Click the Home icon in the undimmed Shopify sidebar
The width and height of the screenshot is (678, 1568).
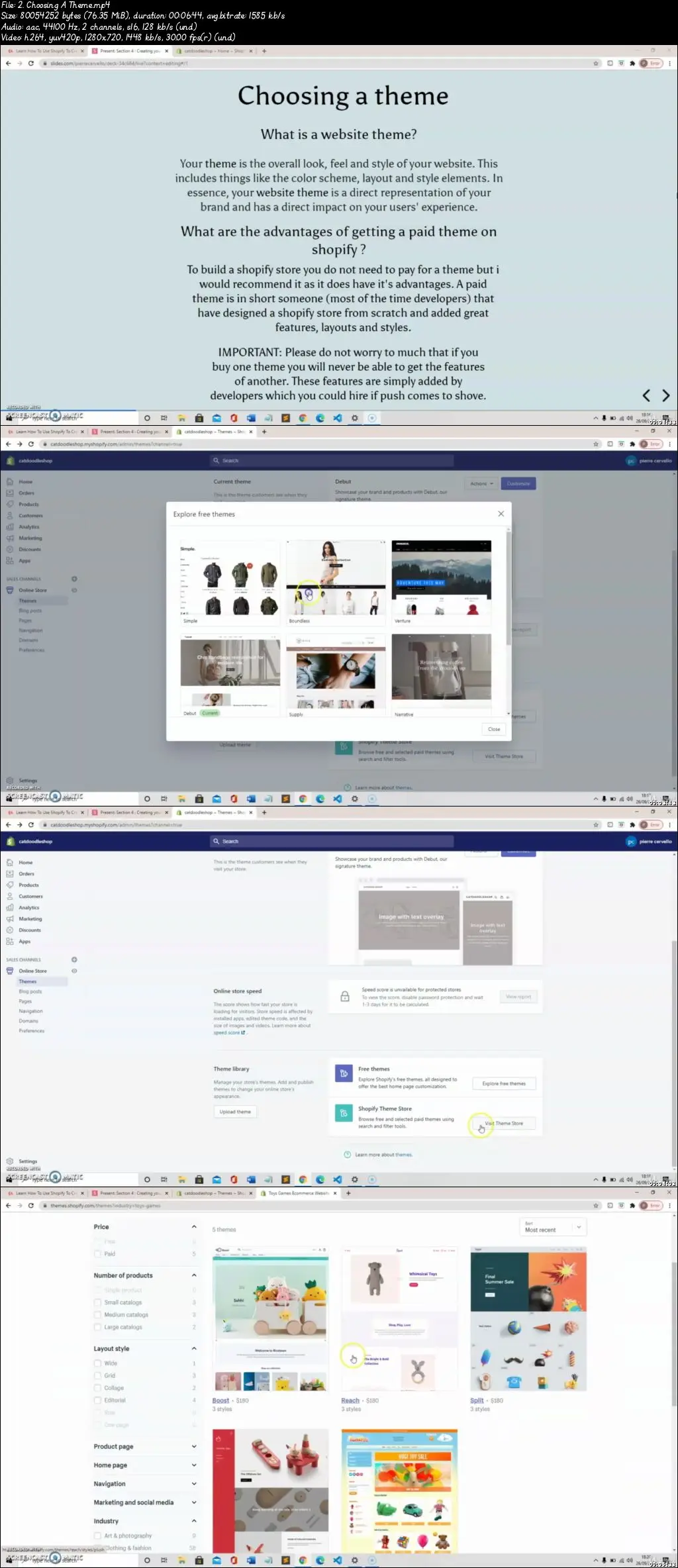(x=10, y=862)
